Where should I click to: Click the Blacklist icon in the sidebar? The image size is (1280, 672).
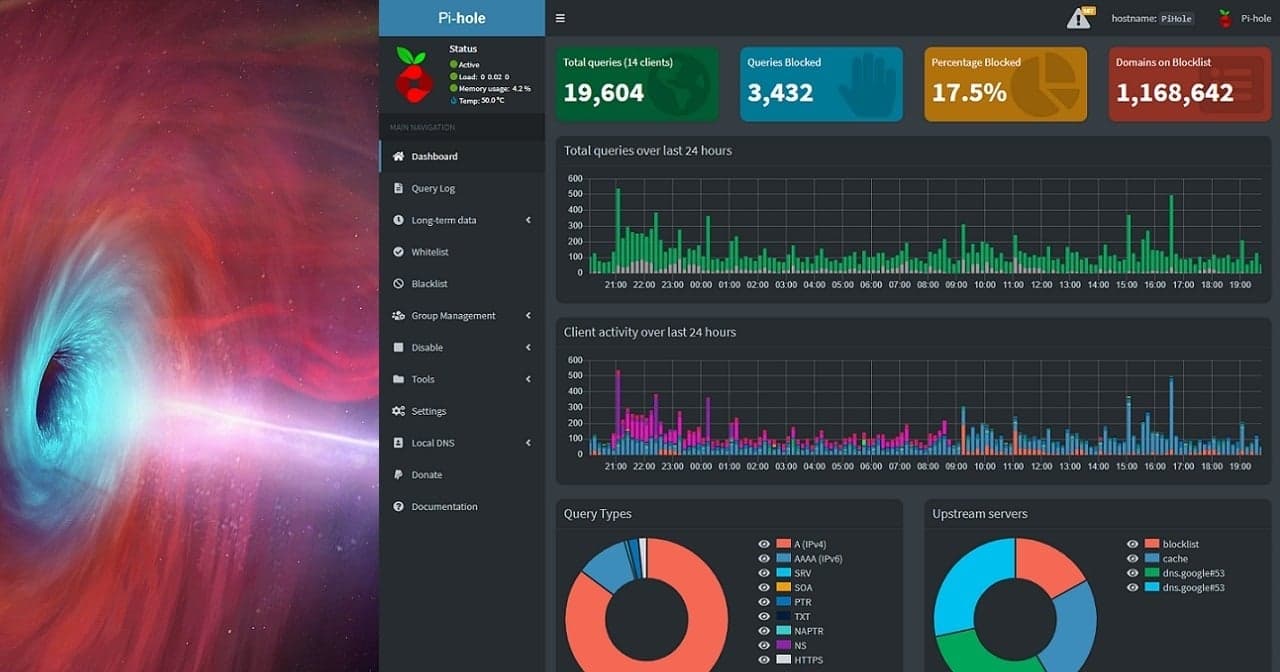click(399, 283)
